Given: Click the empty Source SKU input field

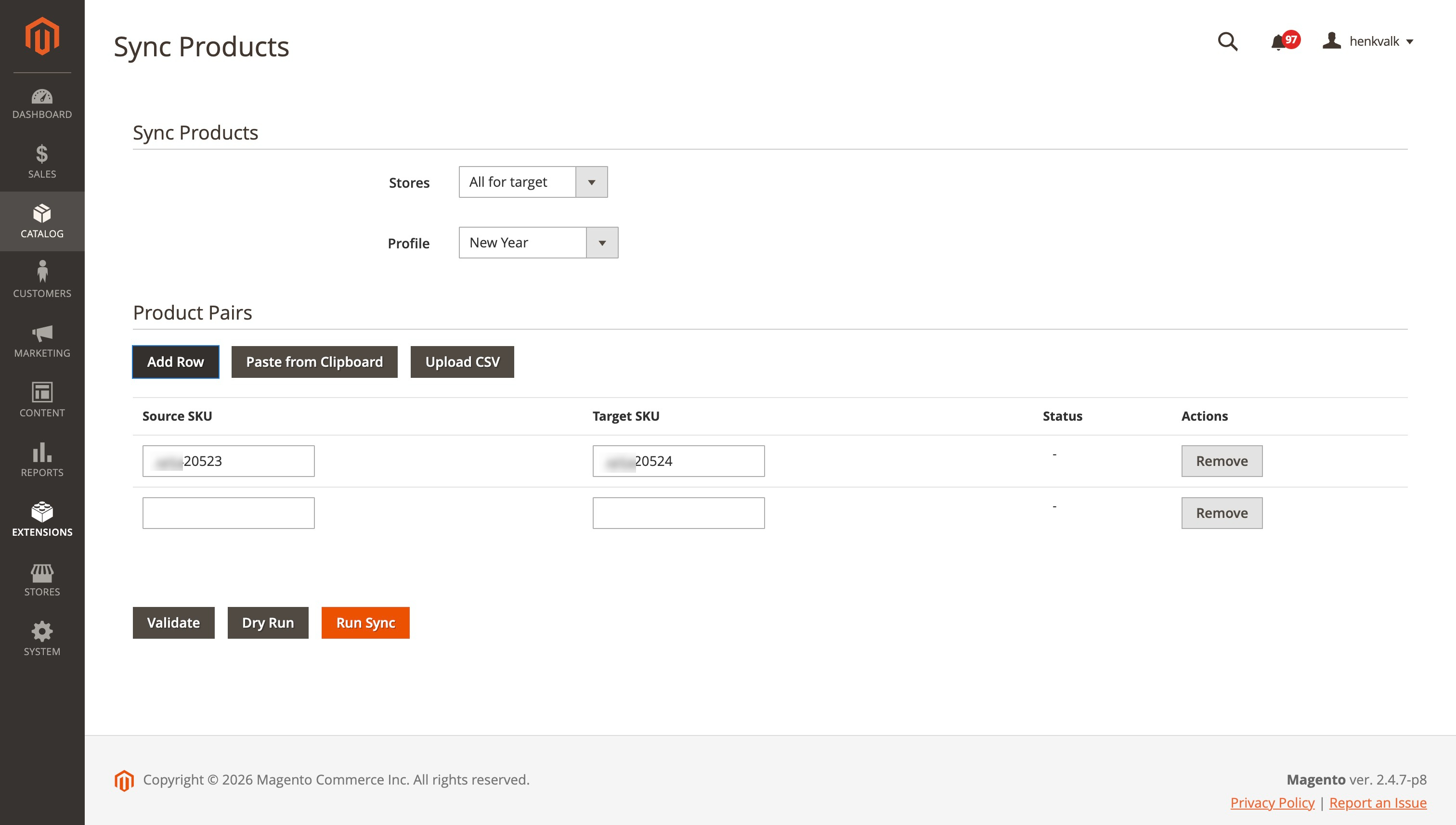Looking at the screenshot, I should coord(228,512).
